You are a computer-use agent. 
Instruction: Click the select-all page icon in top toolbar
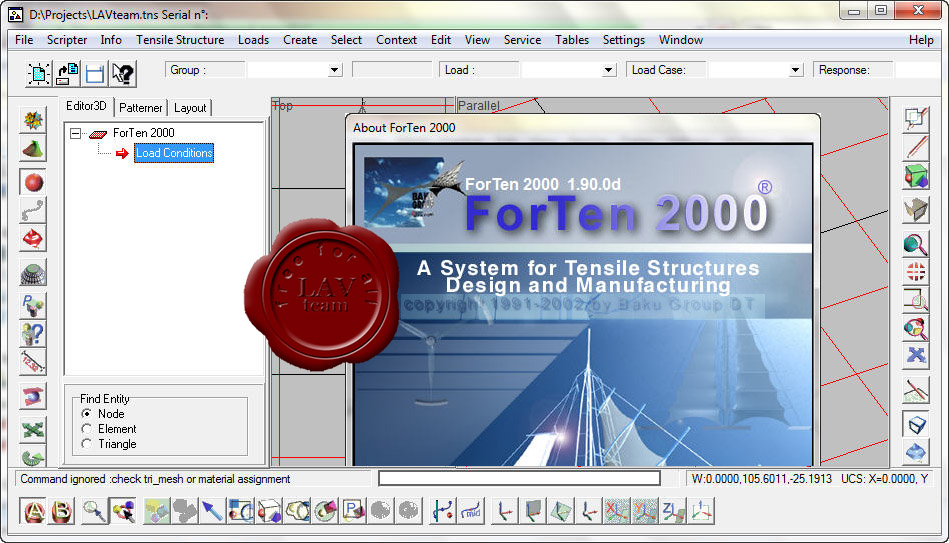pos(39,74)
